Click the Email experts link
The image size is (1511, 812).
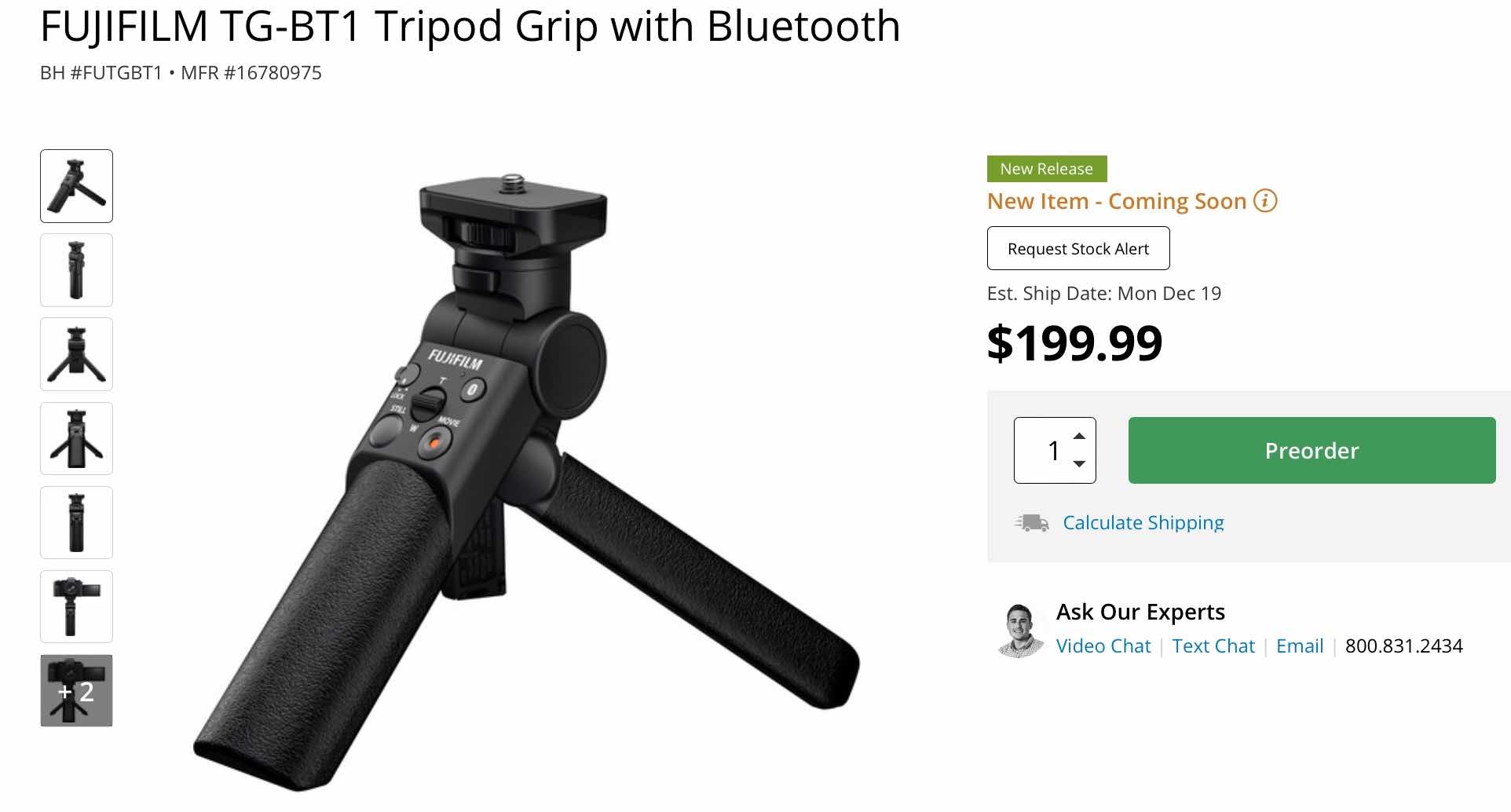1300,646
